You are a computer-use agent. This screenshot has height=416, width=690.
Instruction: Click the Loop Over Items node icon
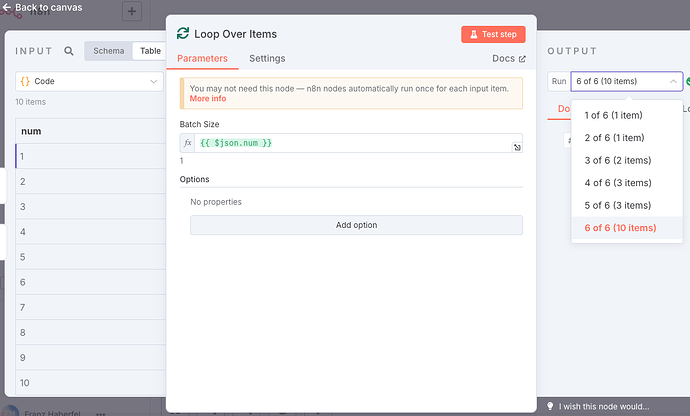pos(183,33)
